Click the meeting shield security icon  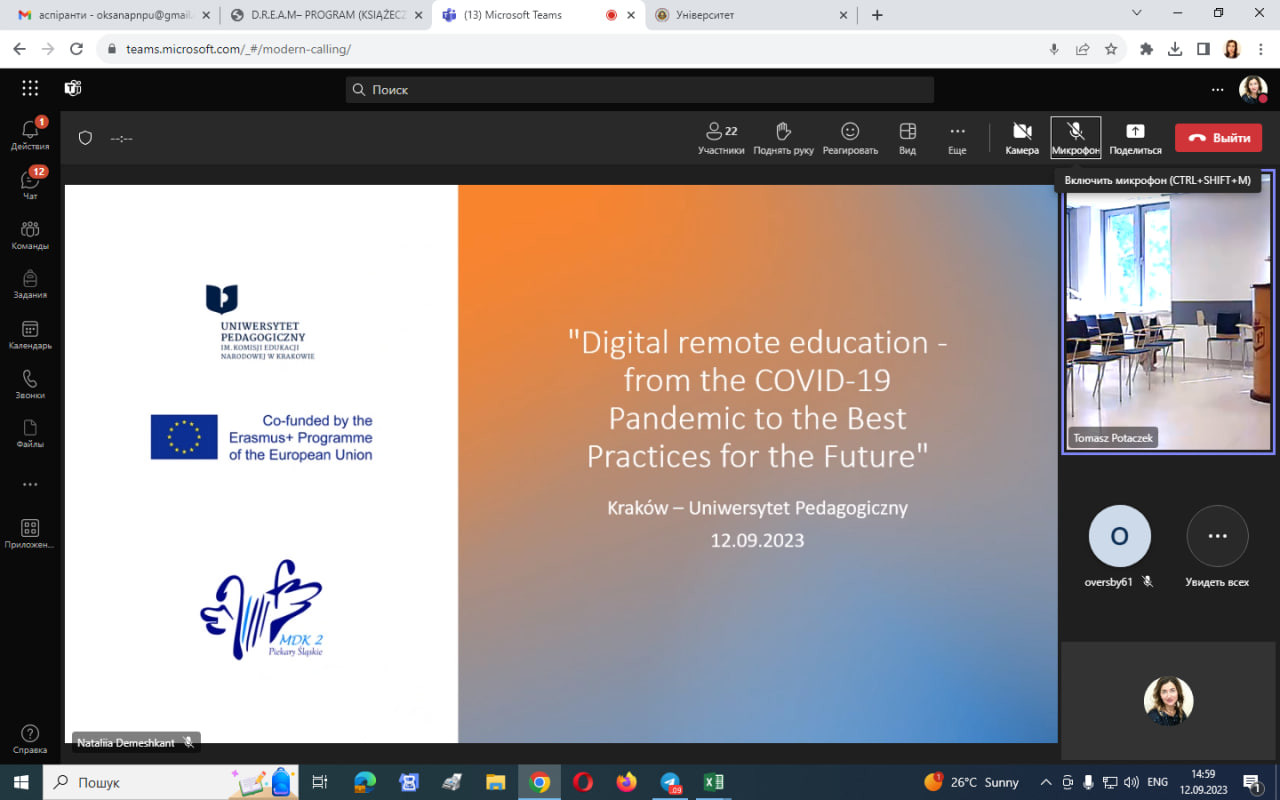click(85, 138)
